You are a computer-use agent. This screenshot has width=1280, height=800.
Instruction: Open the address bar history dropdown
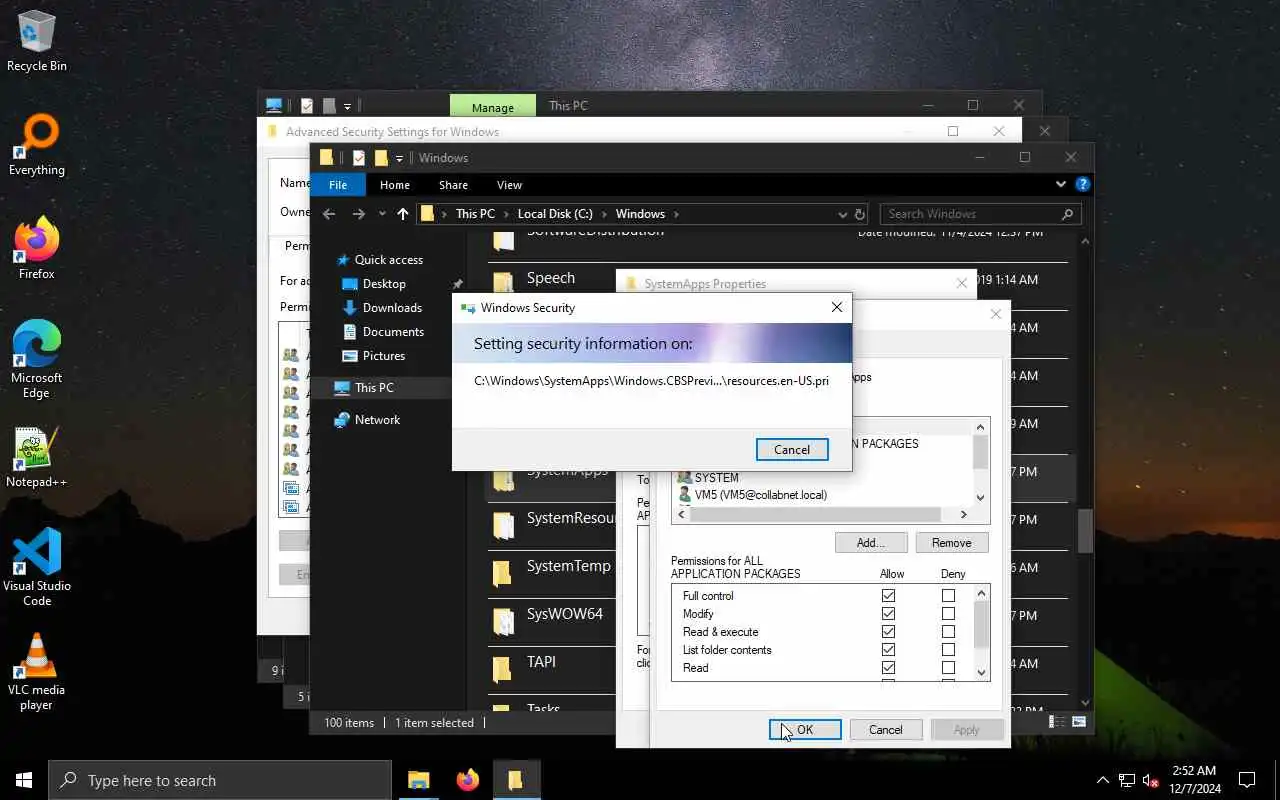[843, 214]
